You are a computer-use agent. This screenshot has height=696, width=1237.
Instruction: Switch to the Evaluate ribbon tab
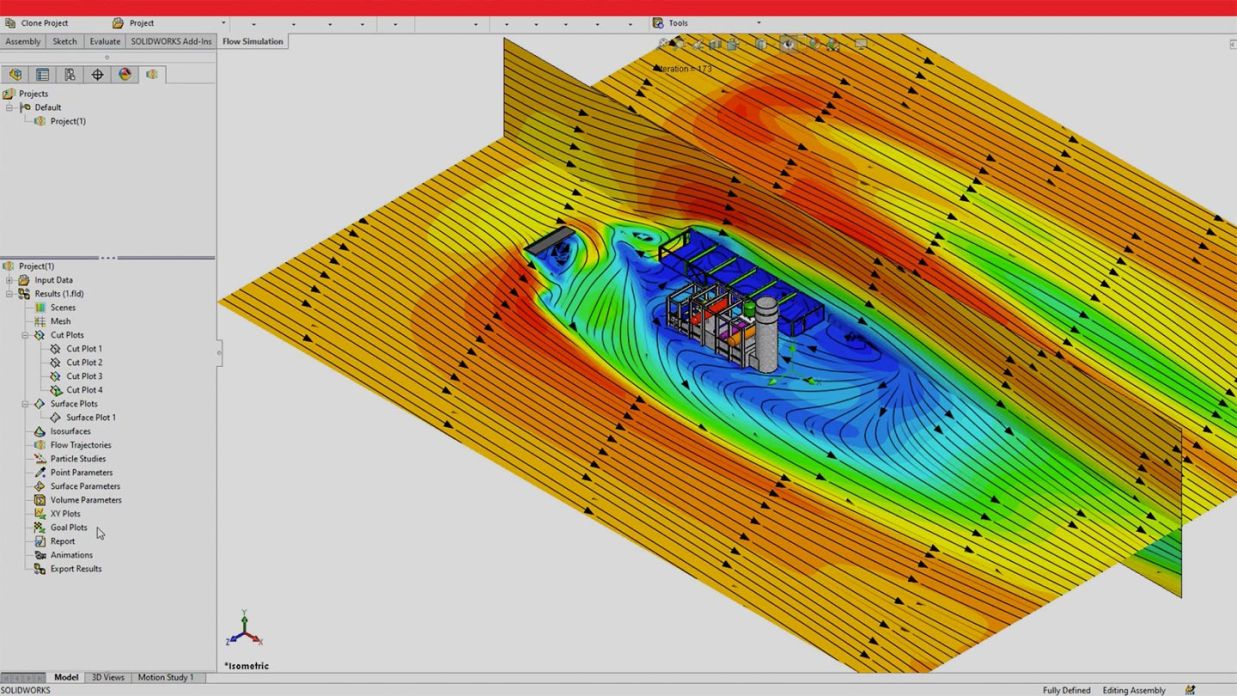105,42
